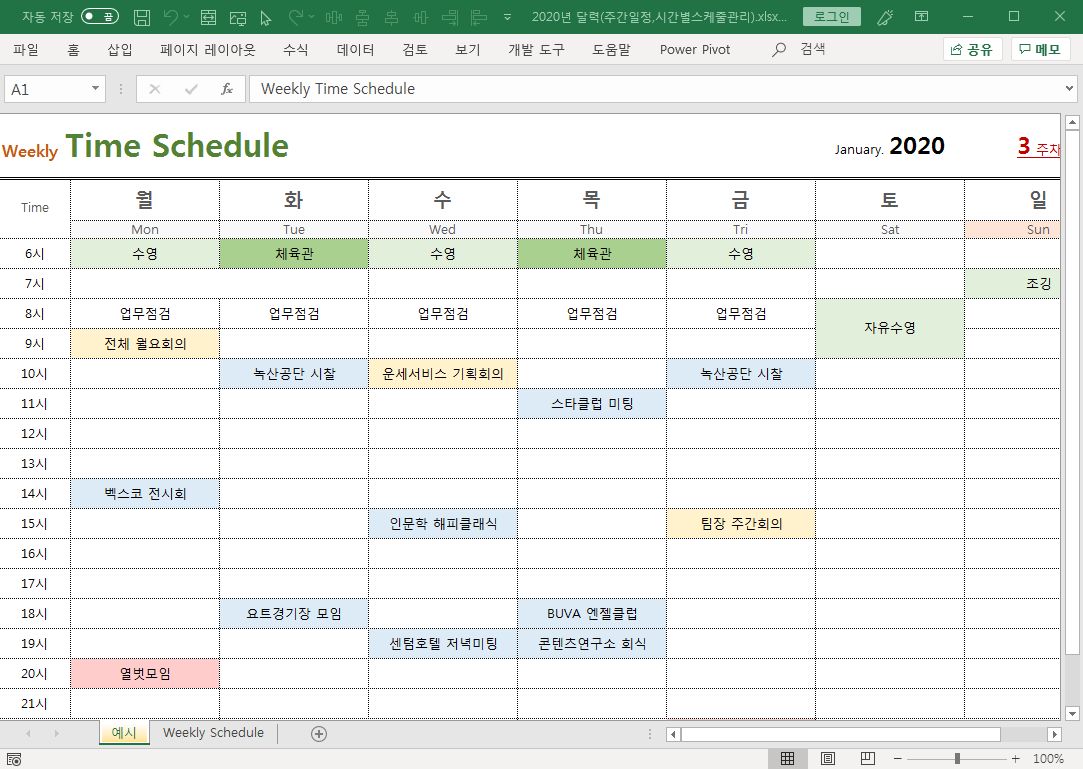This screenshot has width=1083, height=769.
Task: Click the insert function fx icon
Action: pyautogui.click(x=227, y=89)
